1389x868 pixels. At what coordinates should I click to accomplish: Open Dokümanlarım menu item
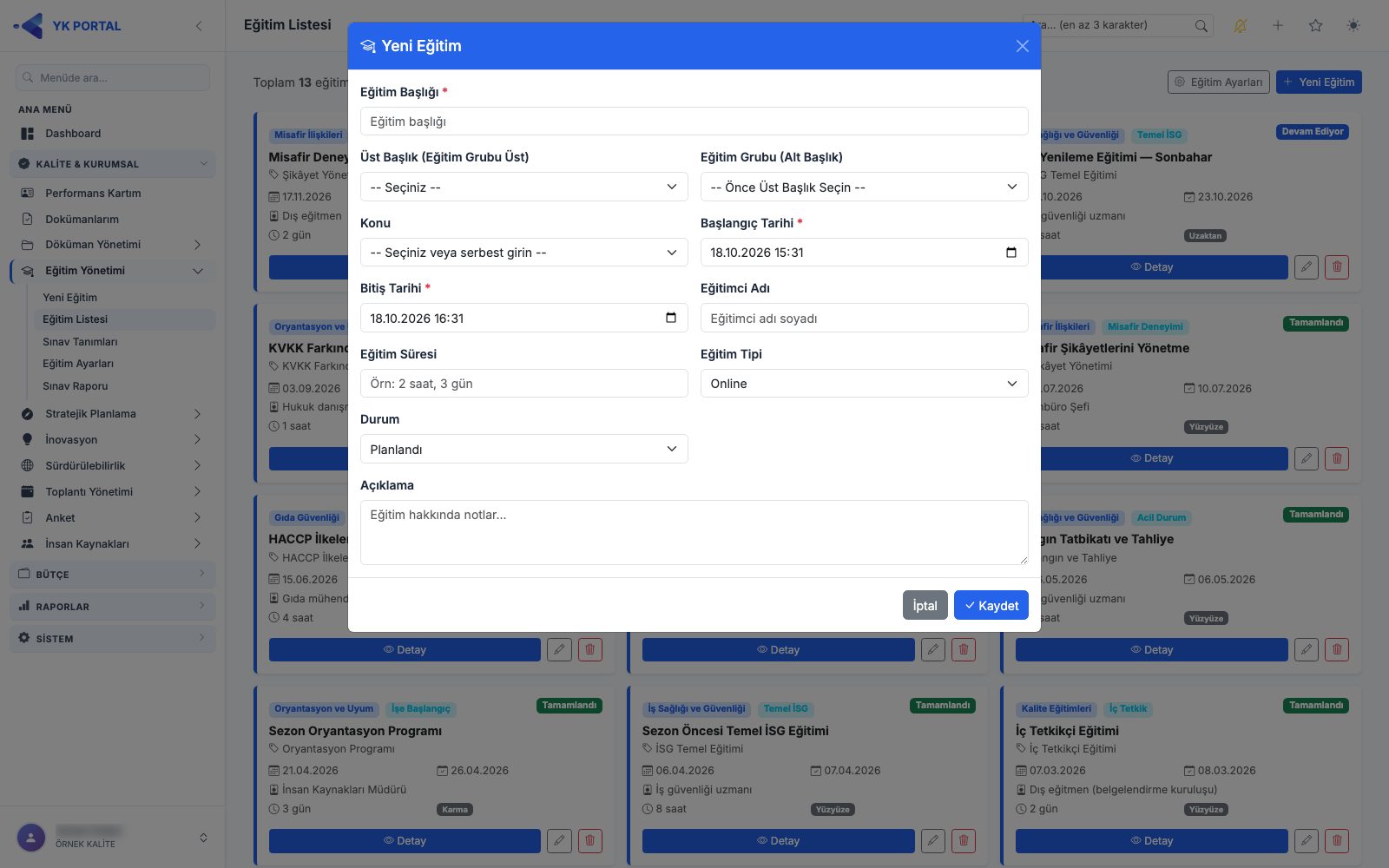pos(113,219)
